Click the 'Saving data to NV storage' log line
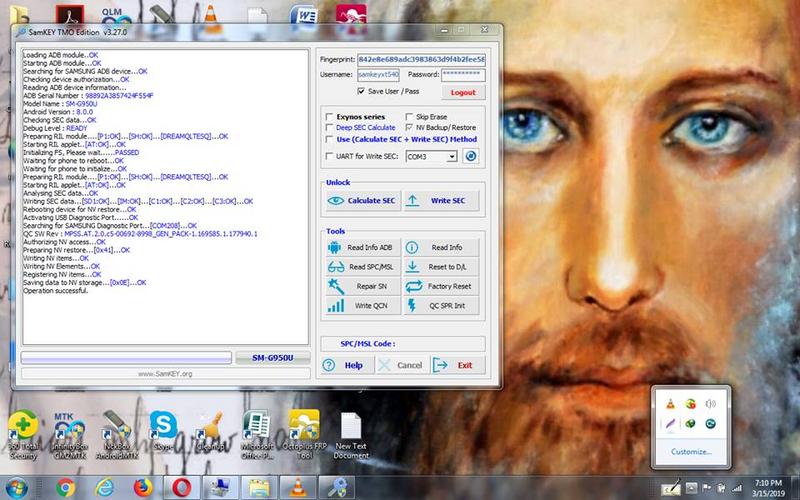This screenshot has height=500, width=800. [85, 283]
